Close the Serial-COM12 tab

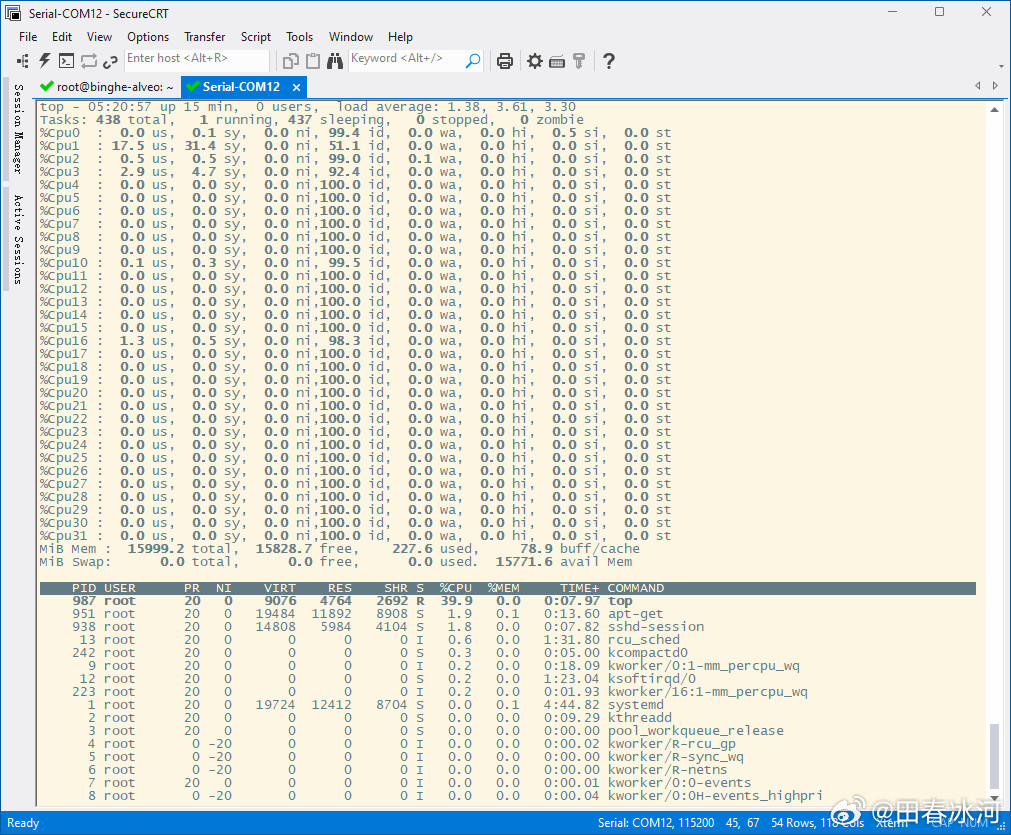(296, 87)
